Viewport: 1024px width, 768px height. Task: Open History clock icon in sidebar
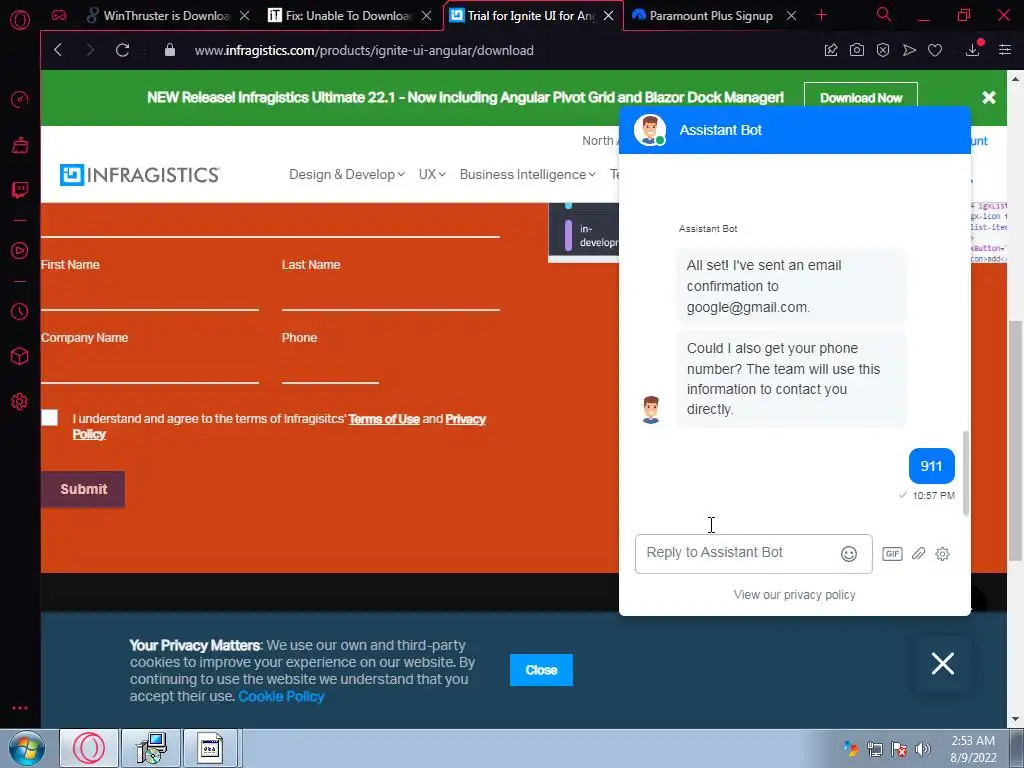click(20, 312)
